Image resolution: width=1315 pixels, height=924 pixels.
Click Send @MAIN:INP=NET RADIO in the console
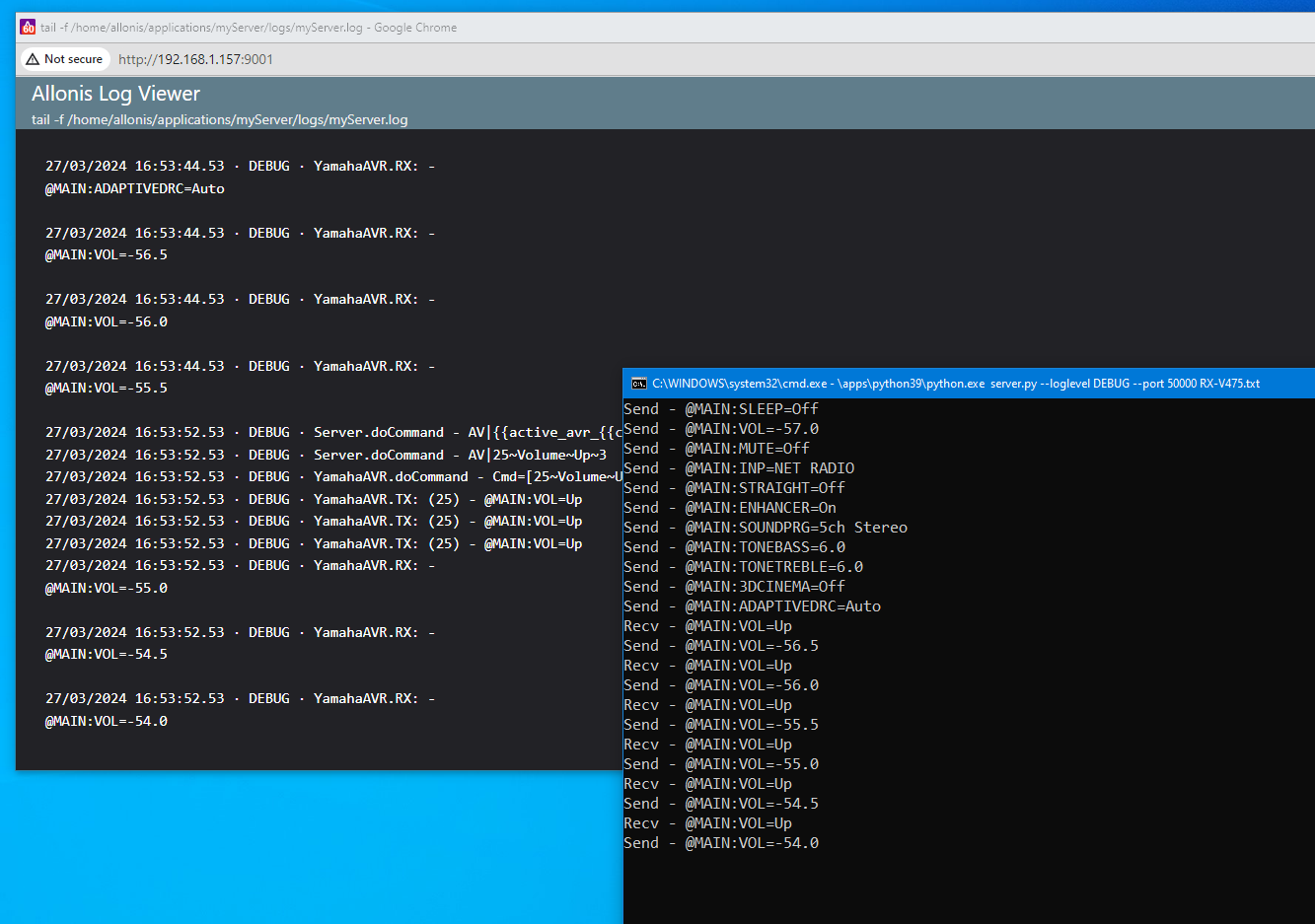click(739, 467)
